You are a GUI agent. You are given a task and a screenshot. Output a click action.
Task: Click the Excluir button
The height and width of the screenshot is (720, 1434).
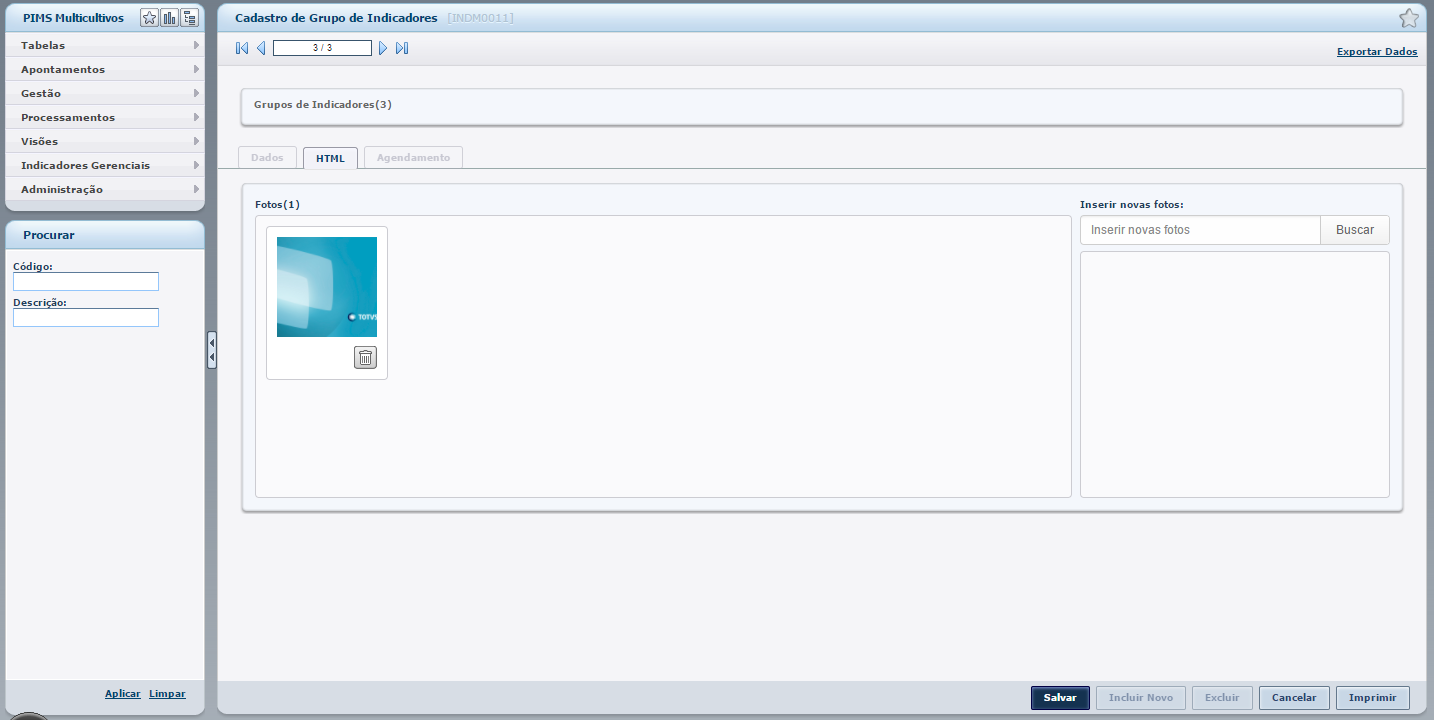pos(1222,697)
